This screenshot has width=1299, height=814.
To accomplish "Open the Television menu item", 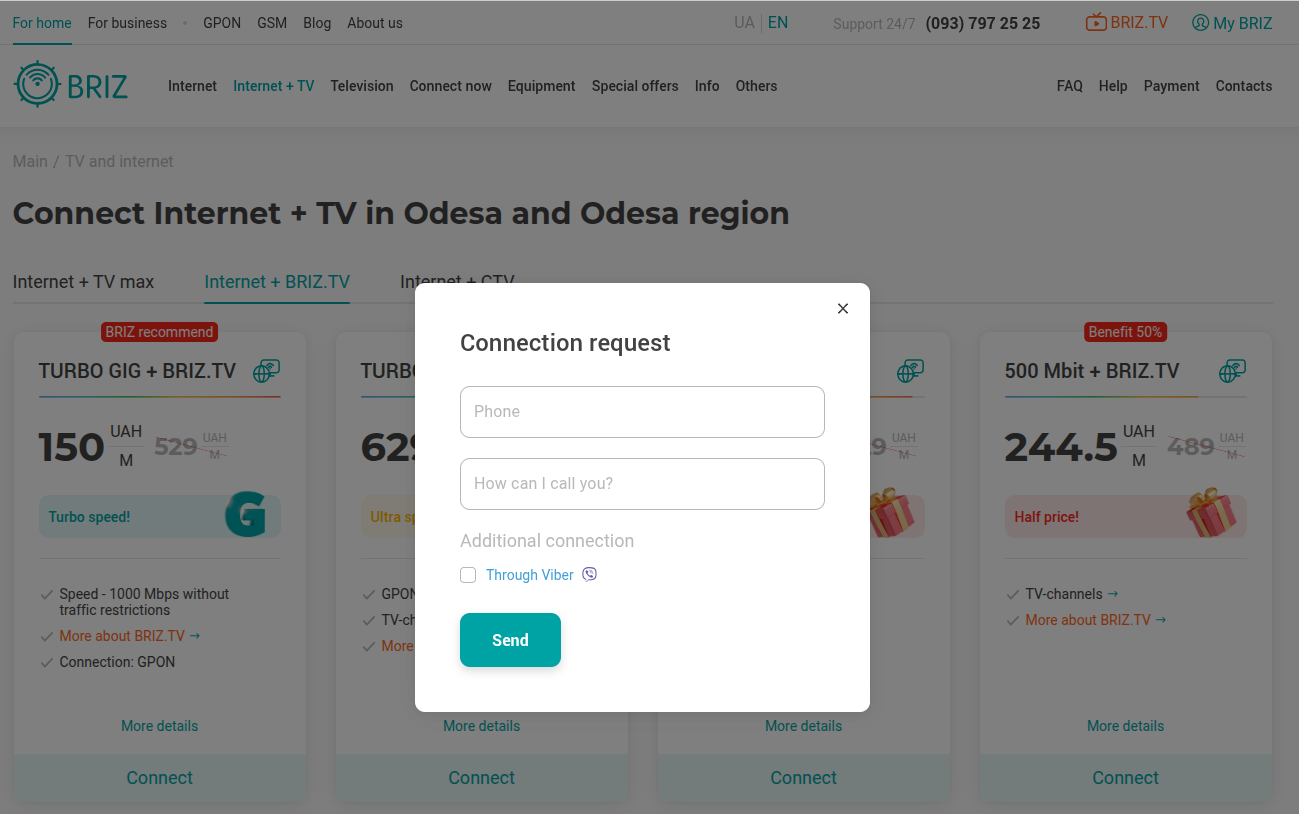I will [362, 86].
